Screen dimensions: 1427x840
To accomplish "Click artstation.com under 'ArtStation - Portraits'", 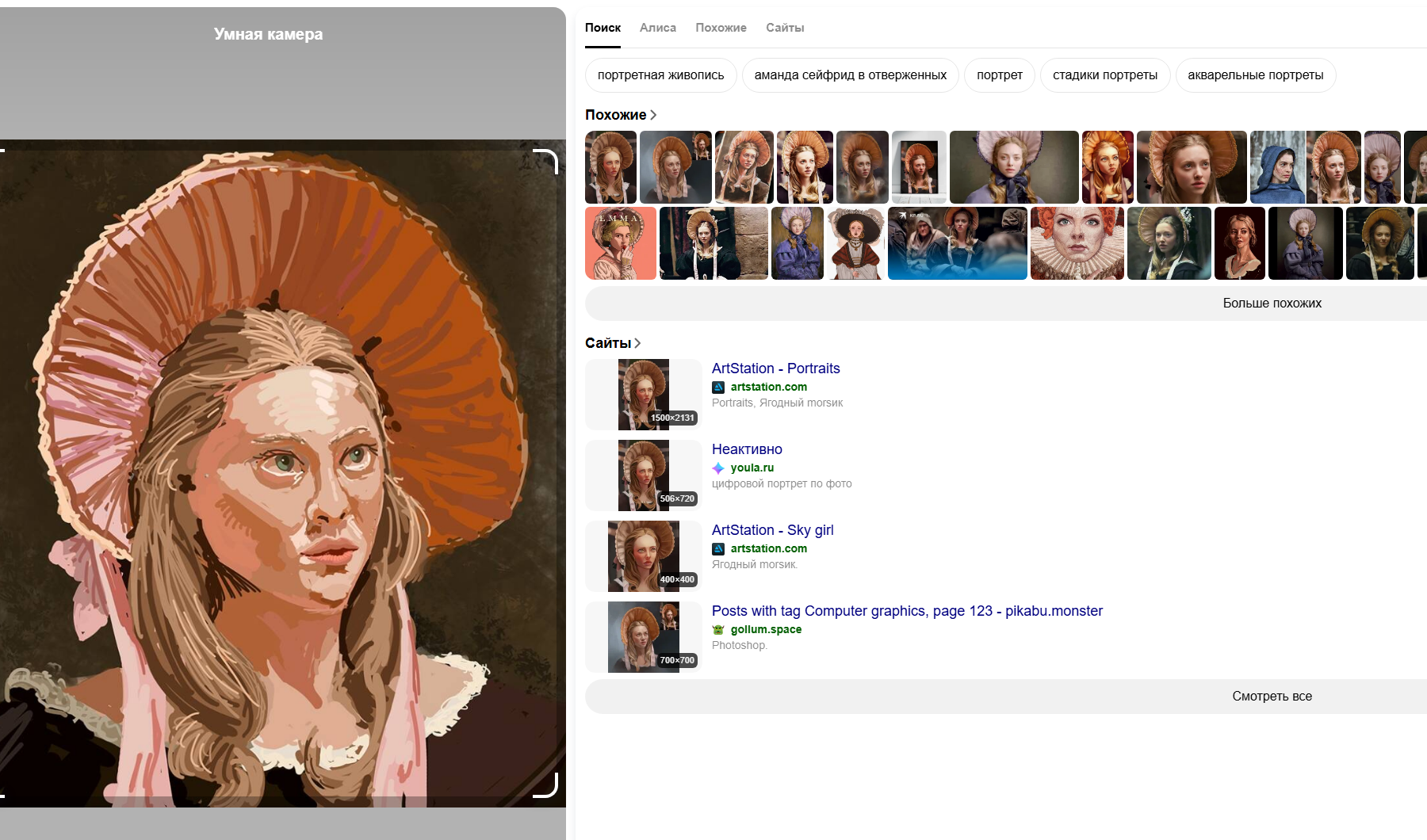I will [769, 388].
